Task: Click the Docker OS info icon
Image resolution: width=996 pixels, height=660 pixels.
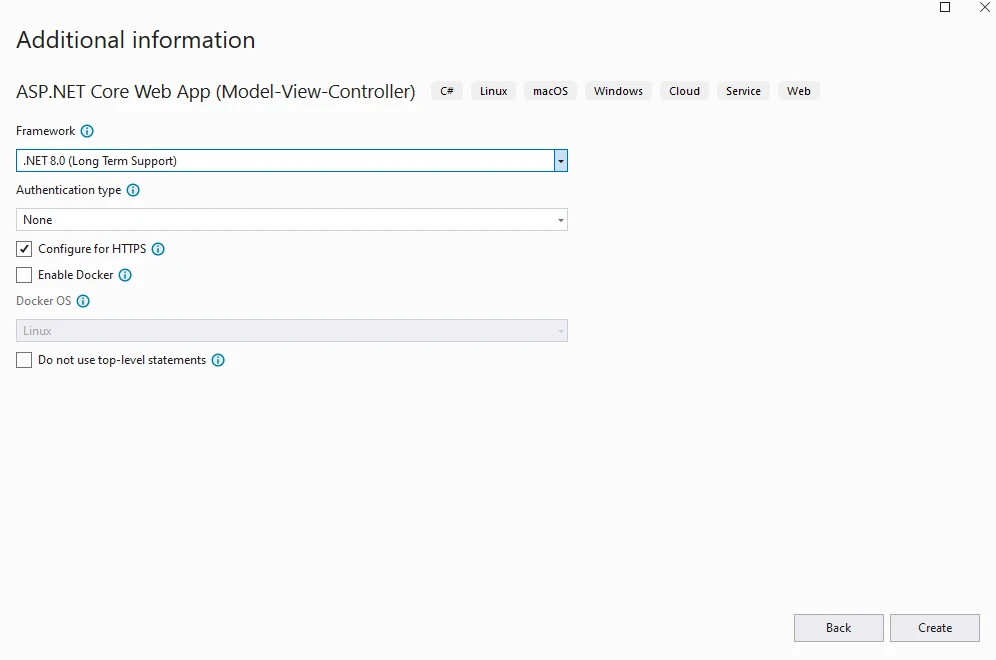Action: (83, 301)
